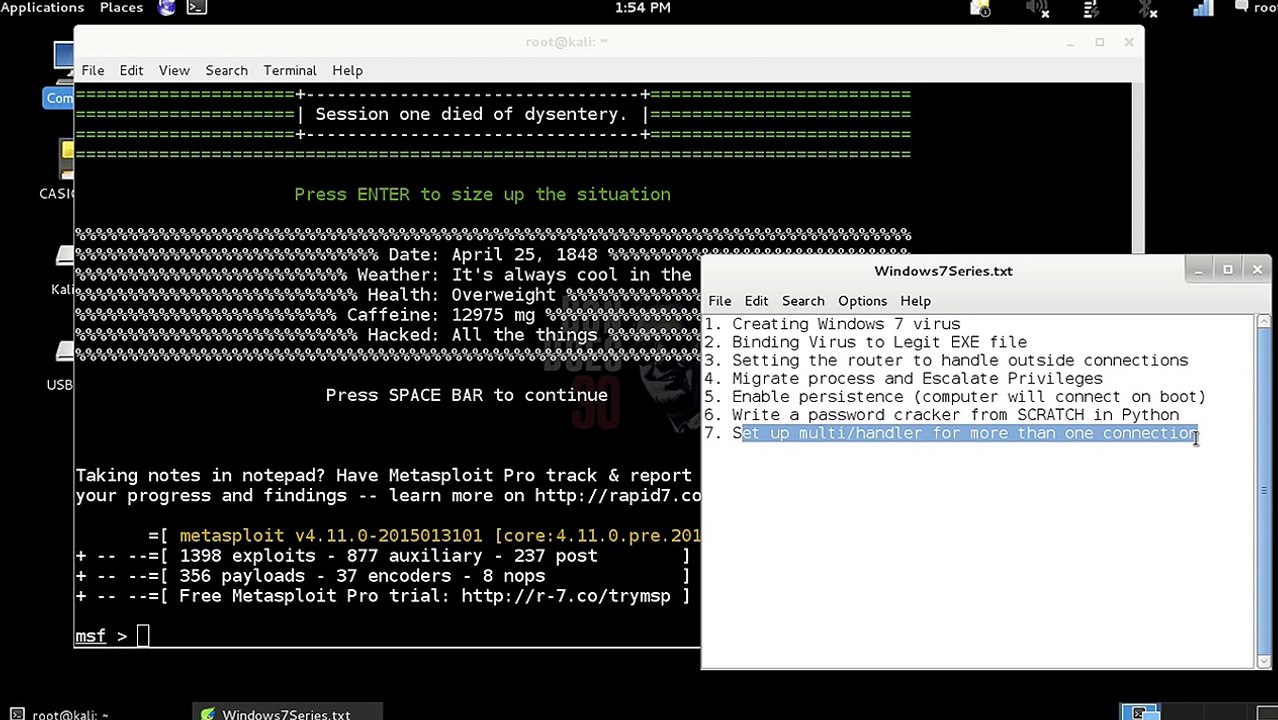1278x720 pixels.
Task: Click the 'Caffeine: 12975 mg' line
Action: tap(441, 315)
